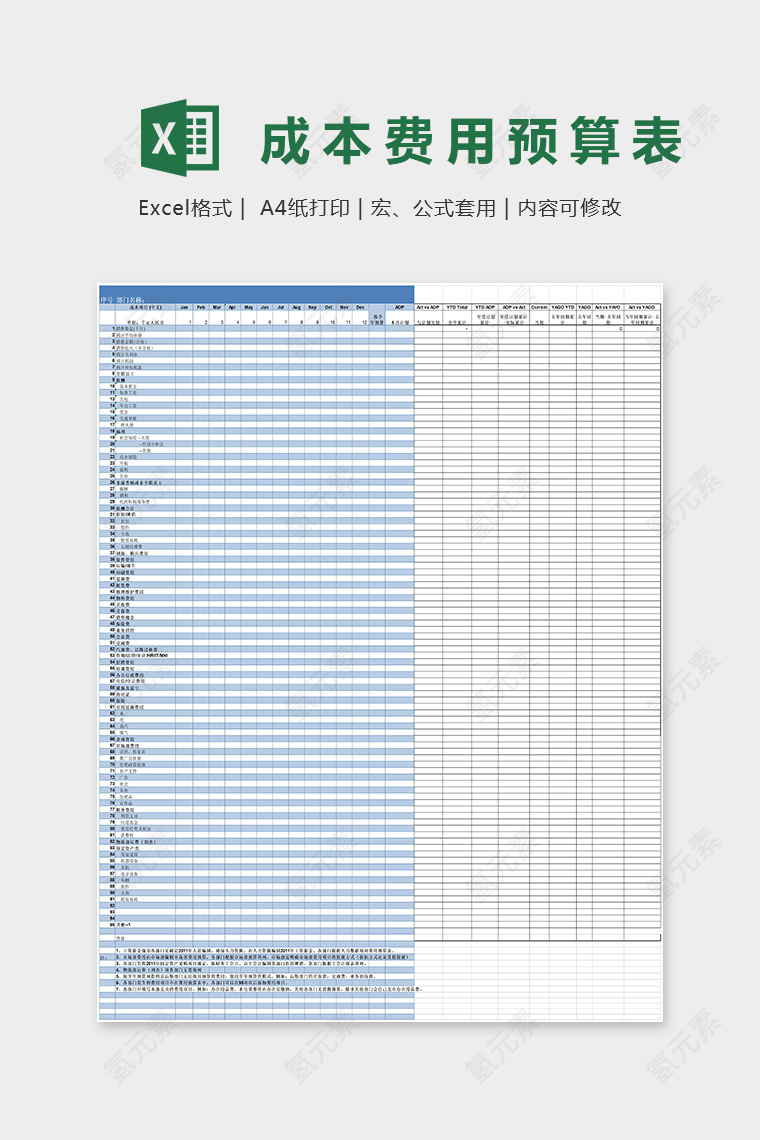Click the green Excel logo icon

coord(180,138)
